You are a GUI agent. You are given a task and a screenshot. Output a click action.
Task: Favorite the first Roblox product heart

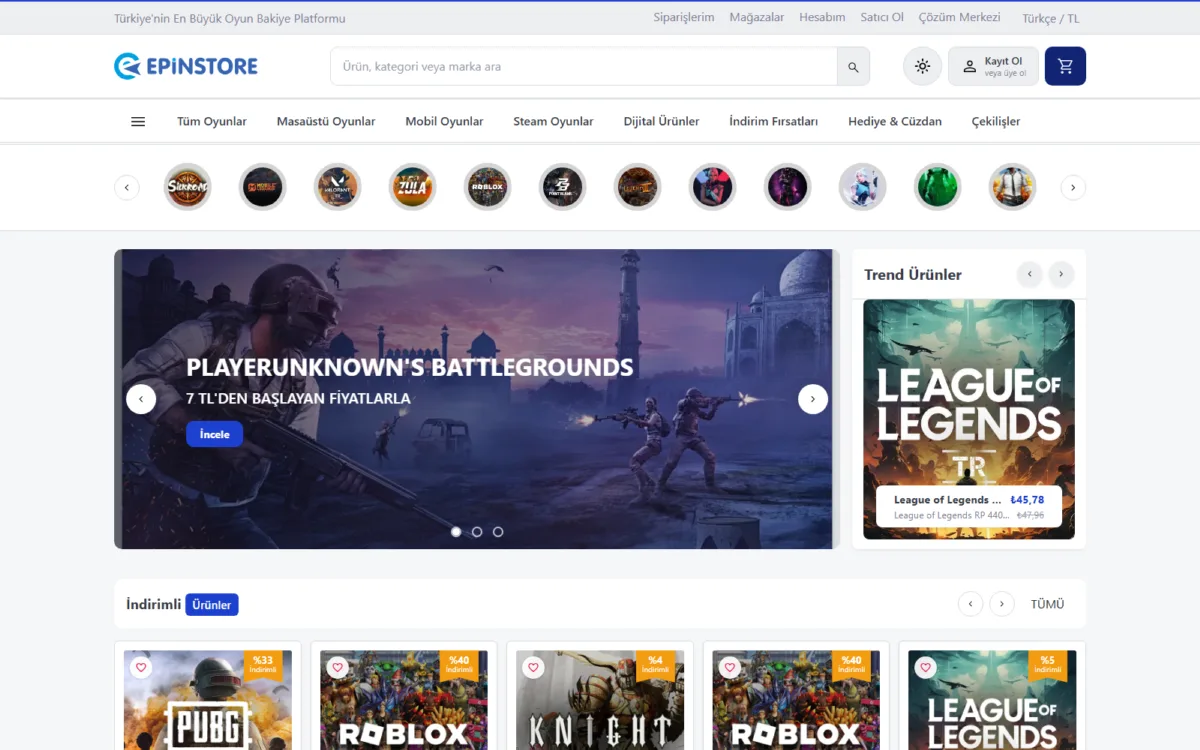point(337,667)
